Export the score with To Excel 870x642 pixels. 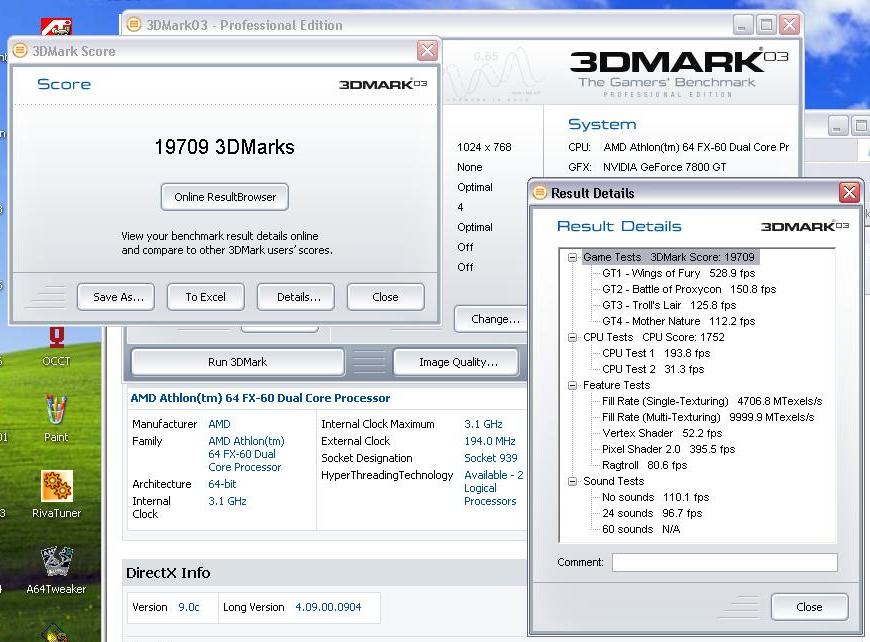[206, 297]
